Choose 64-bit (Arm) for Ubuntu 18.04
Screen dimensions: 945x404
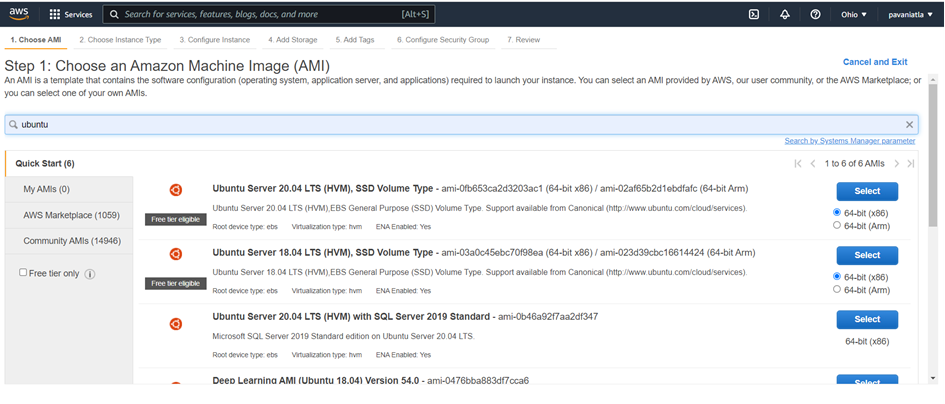point(837,289)
